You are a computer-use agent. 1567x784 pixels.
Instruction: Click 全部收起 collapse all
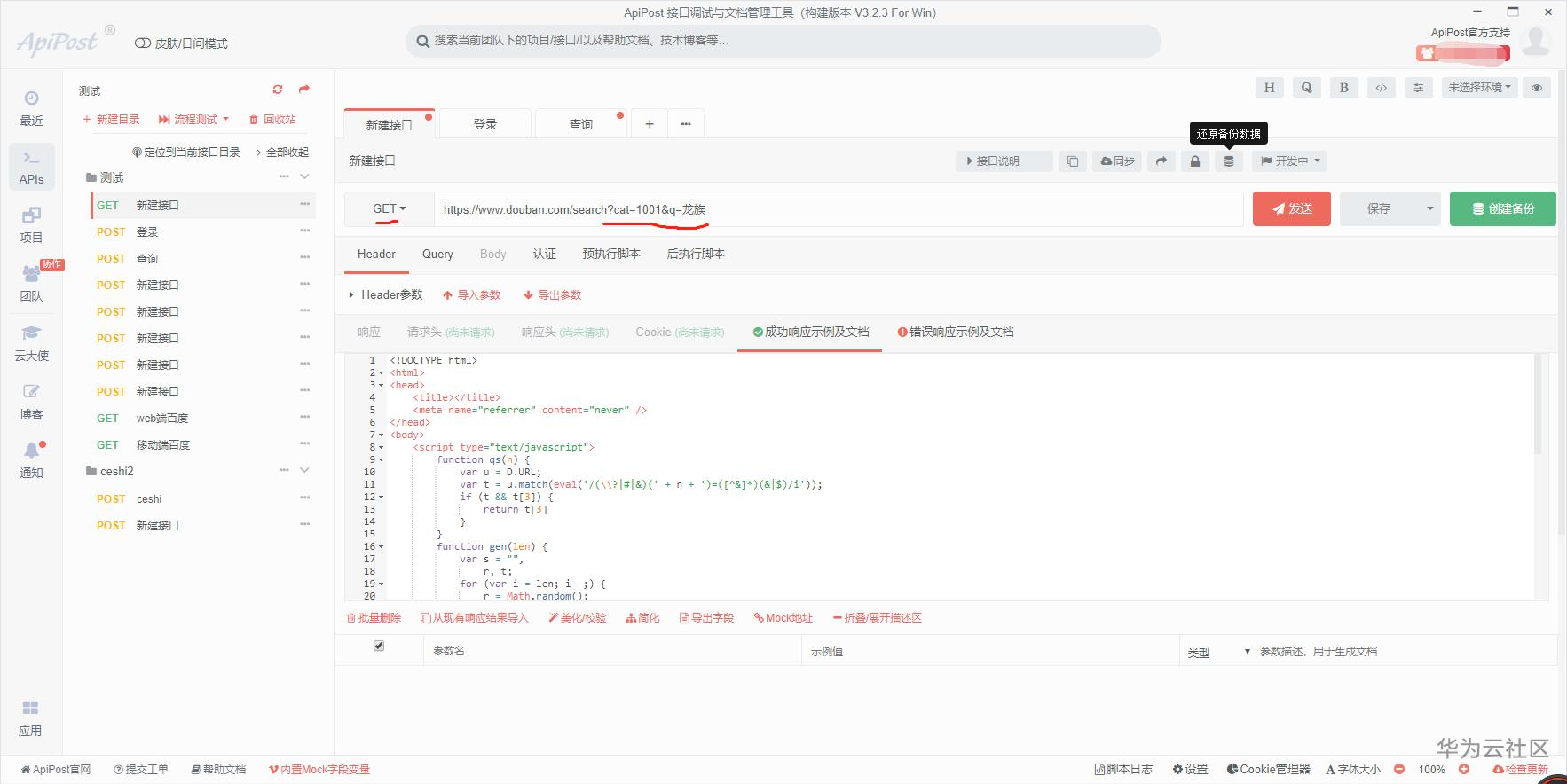[x=283, y=153]
